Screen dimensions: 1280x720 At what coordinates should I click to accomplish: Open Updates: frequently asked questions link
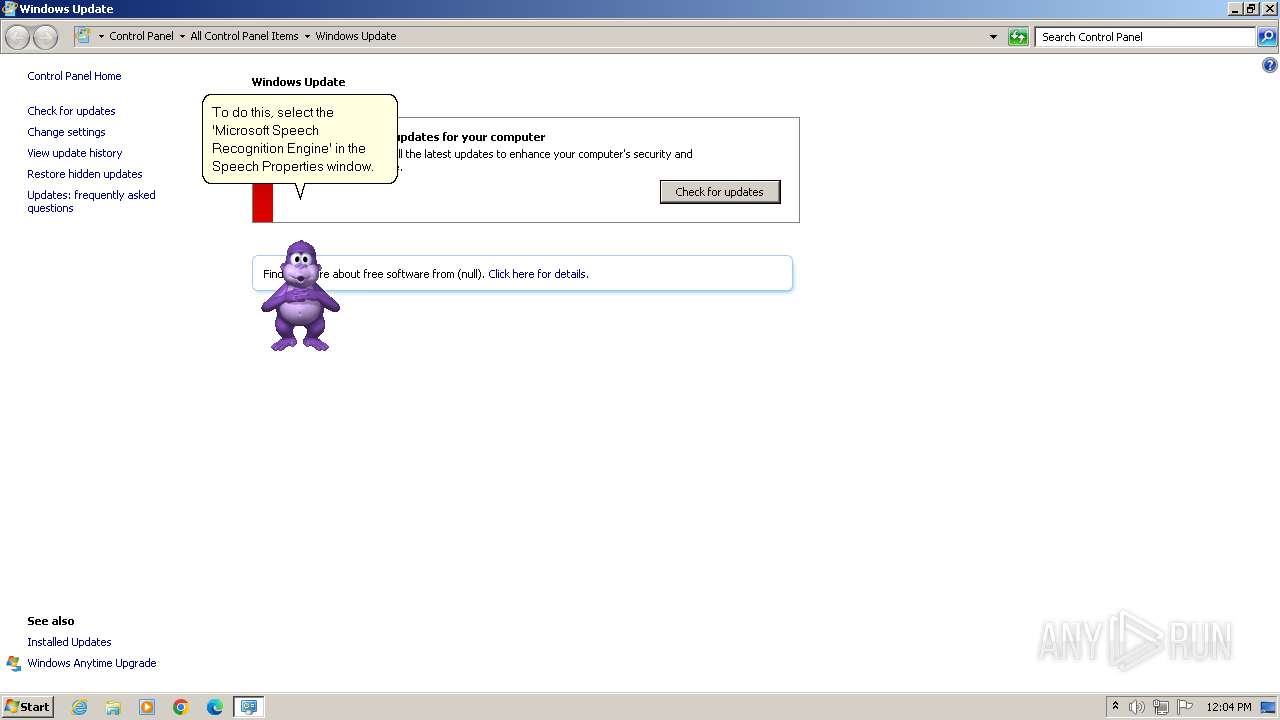tap(91, 201)
